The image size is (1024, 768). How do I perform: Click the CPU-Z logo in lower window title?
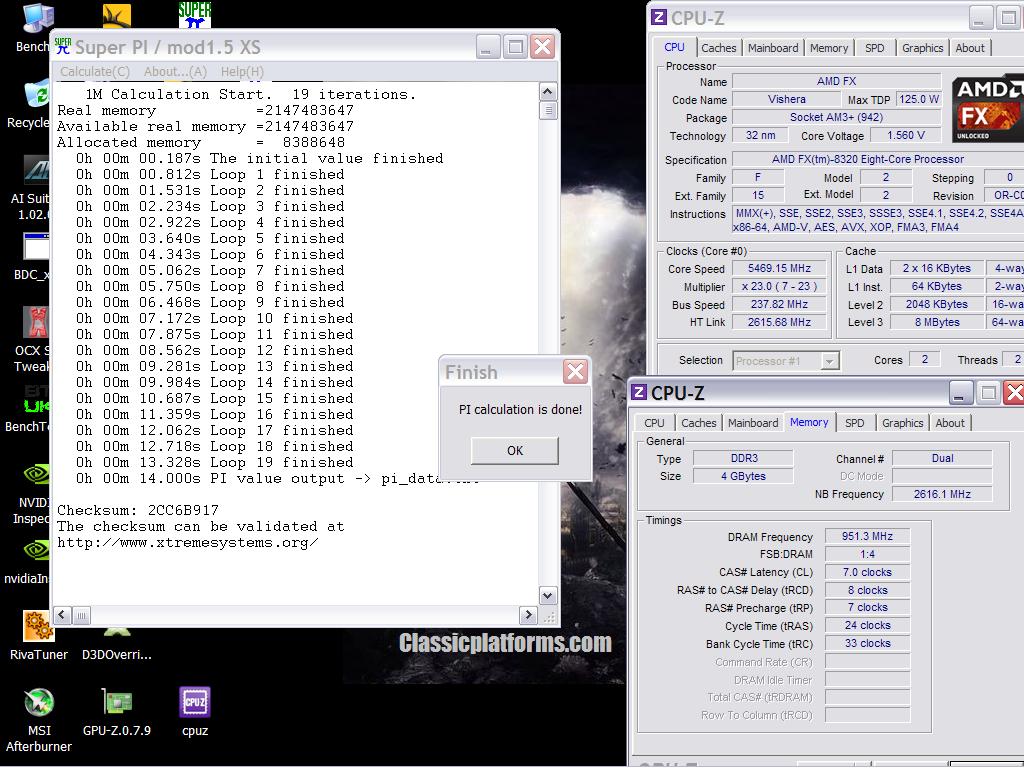639,392
